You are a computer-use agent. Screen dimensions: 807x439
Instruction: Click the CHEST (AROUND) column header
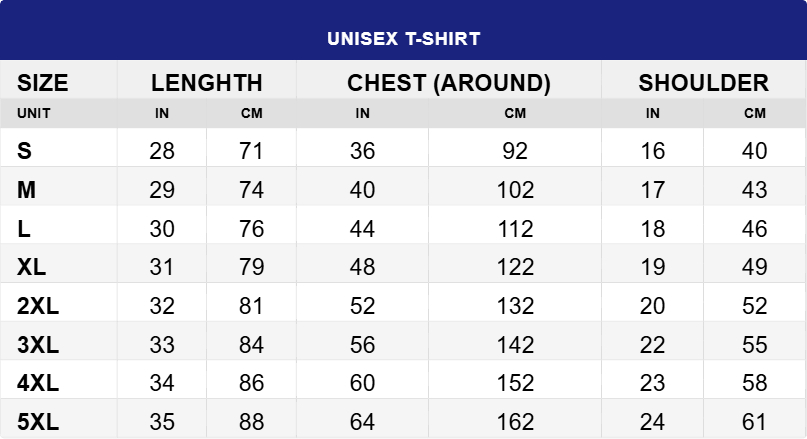coord(449,83)
